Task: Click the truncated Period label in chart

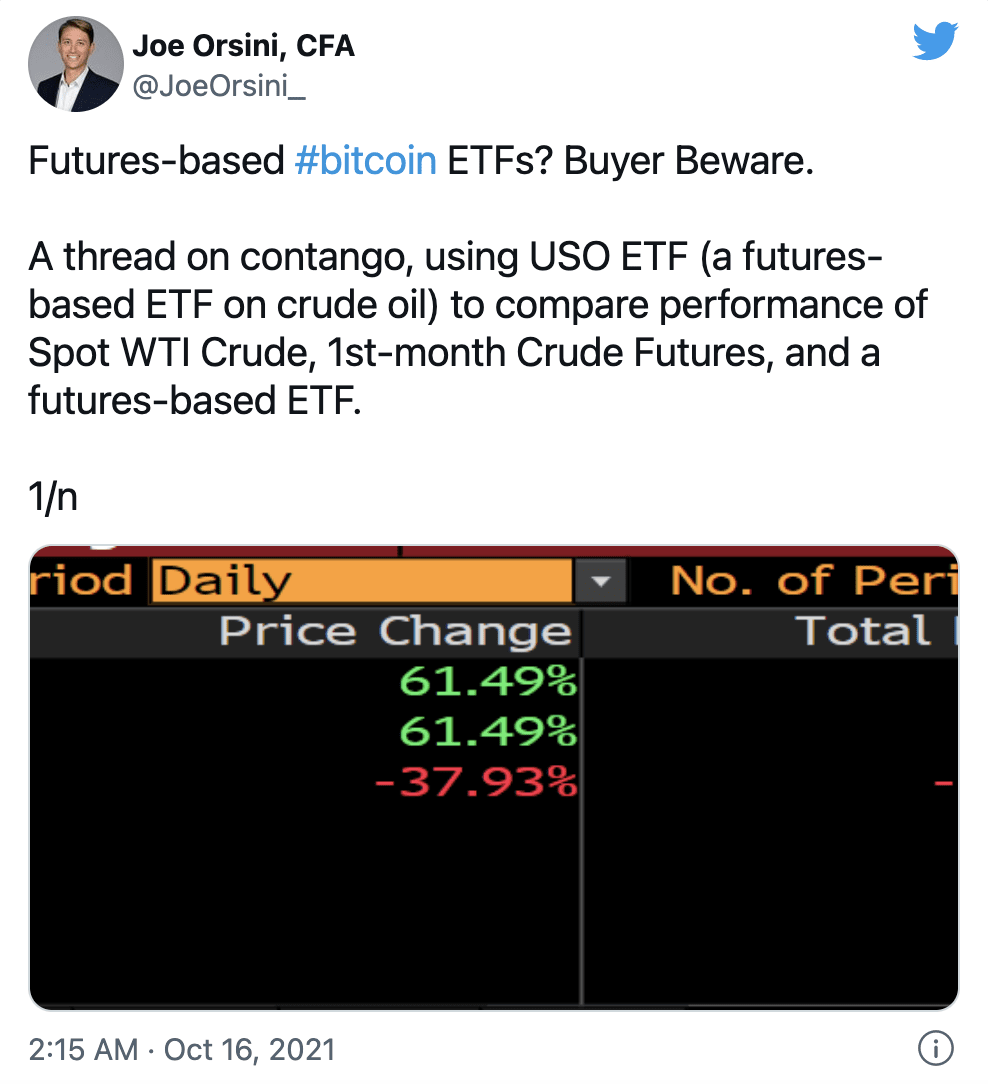Action: [80, 580]
